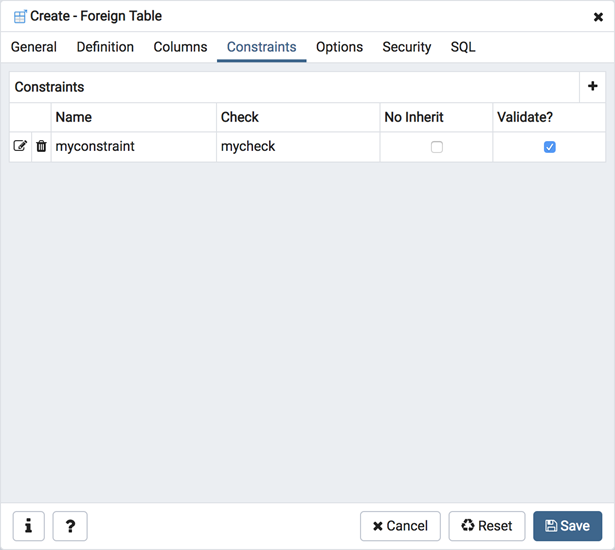Click the mycheck cell in Check column
The width and height of the screenshot is (615, 550).
point(297,147)
